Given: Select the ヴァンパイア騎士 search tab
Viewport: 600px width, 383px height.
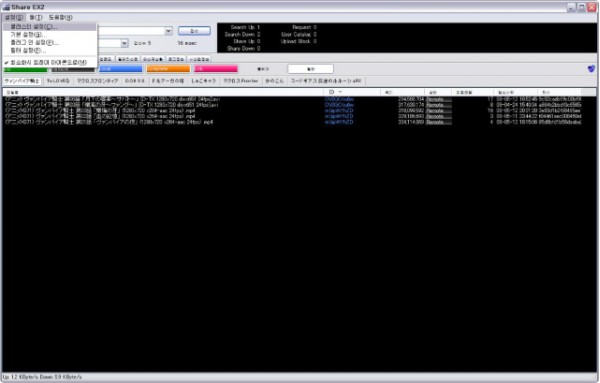Looking at the screenshot, I should [x=22, y=81].
